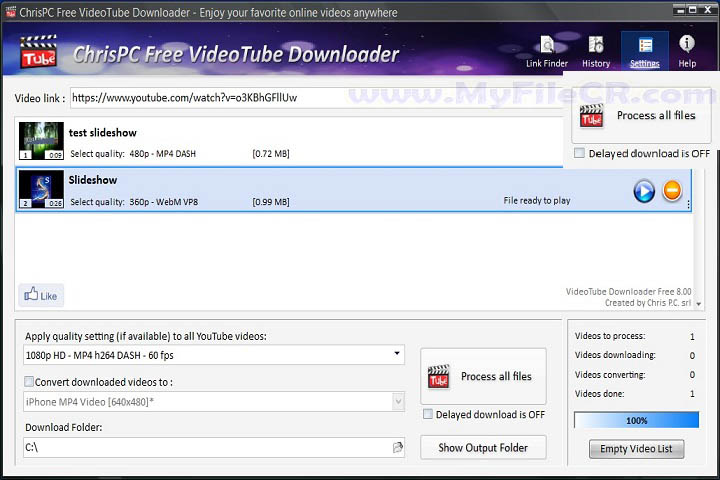
Task: Click the 100% progress bar
Action: pyautogui.click(x=636, y=420)
